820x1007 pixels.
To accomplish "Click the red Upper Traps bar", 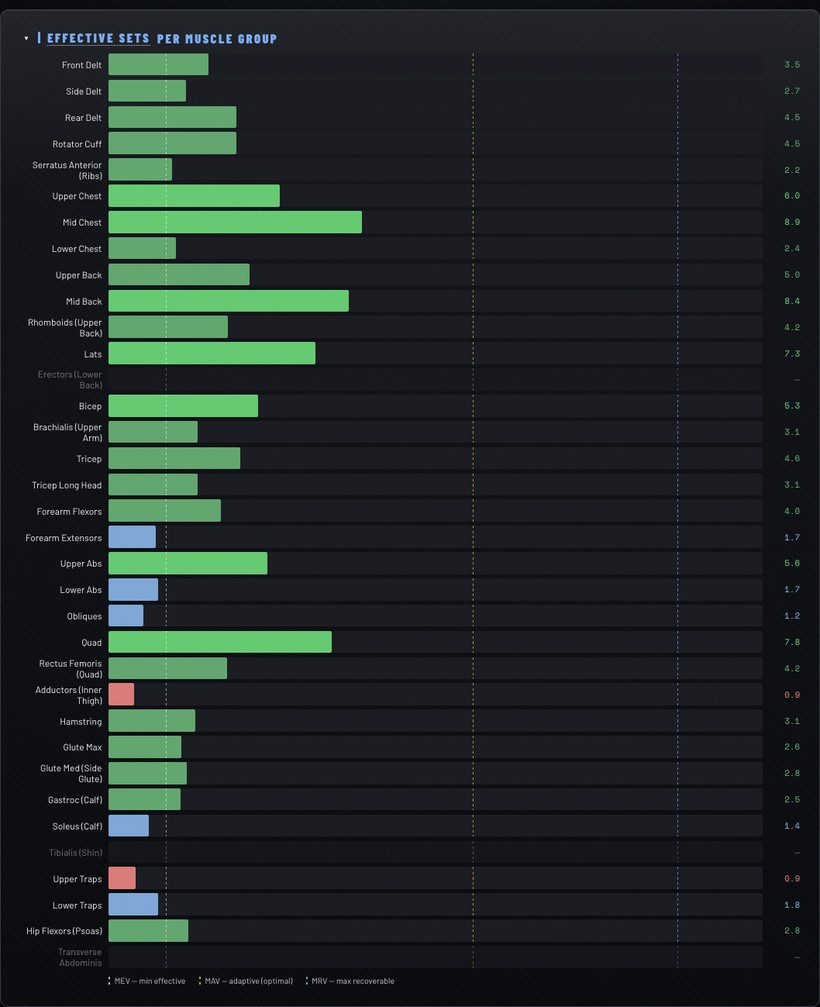I will tap(122, 878).
